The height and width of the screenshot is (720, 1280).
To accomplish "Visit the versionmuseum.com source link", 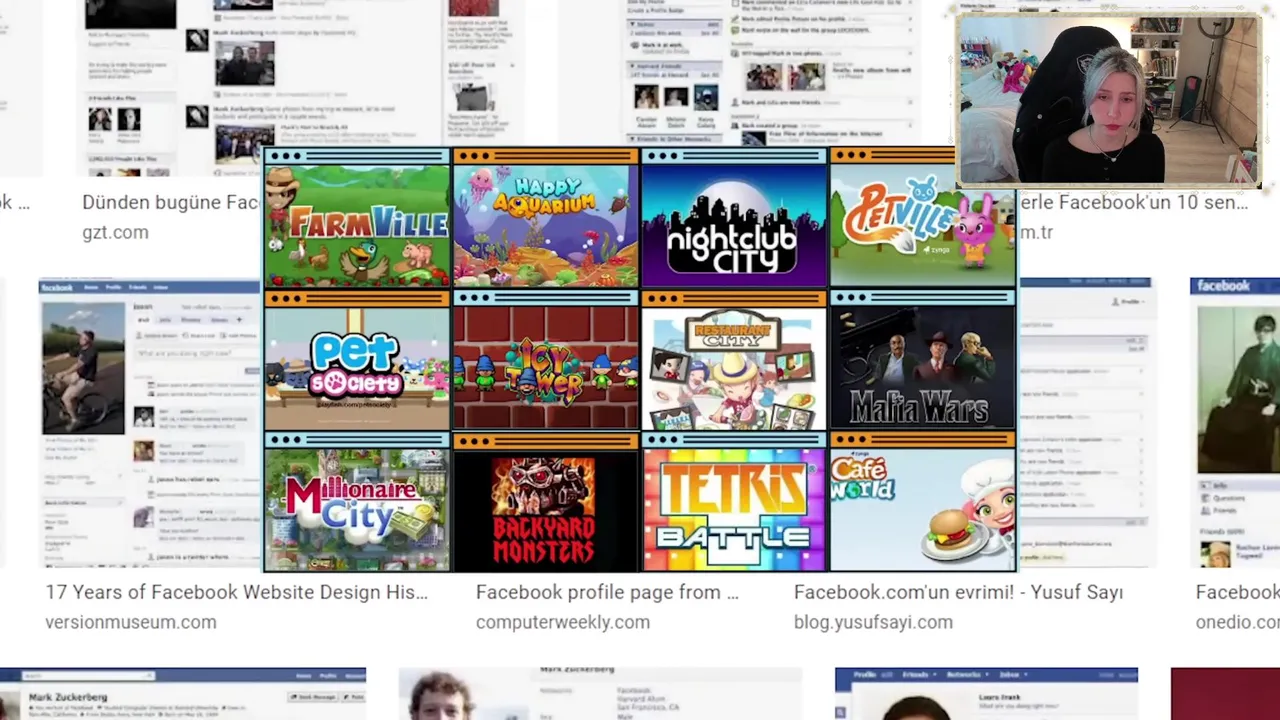I will point(130,622).
